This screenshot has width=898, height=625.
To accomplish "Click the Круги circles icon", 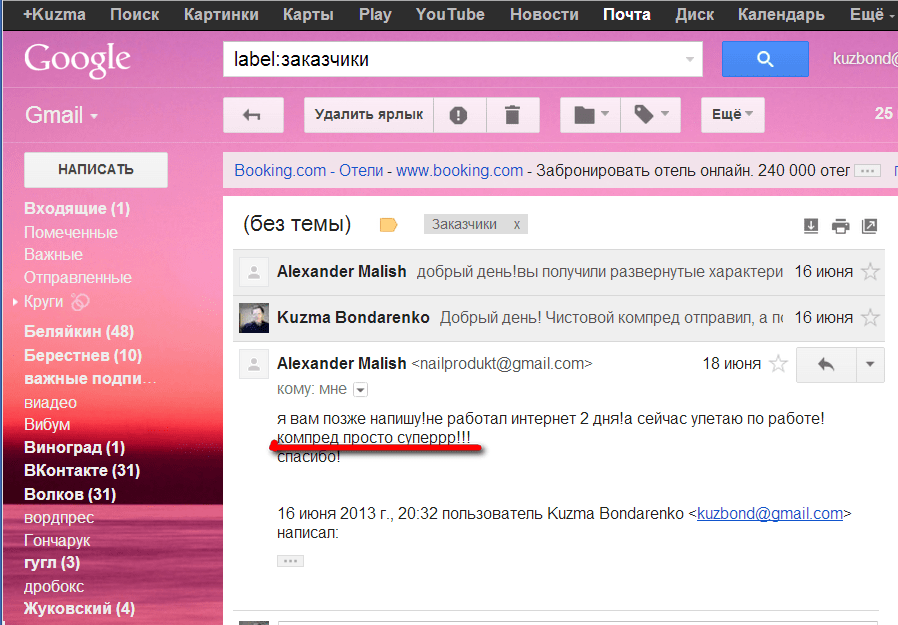I will pyautogui.click(x=80, y=301).
